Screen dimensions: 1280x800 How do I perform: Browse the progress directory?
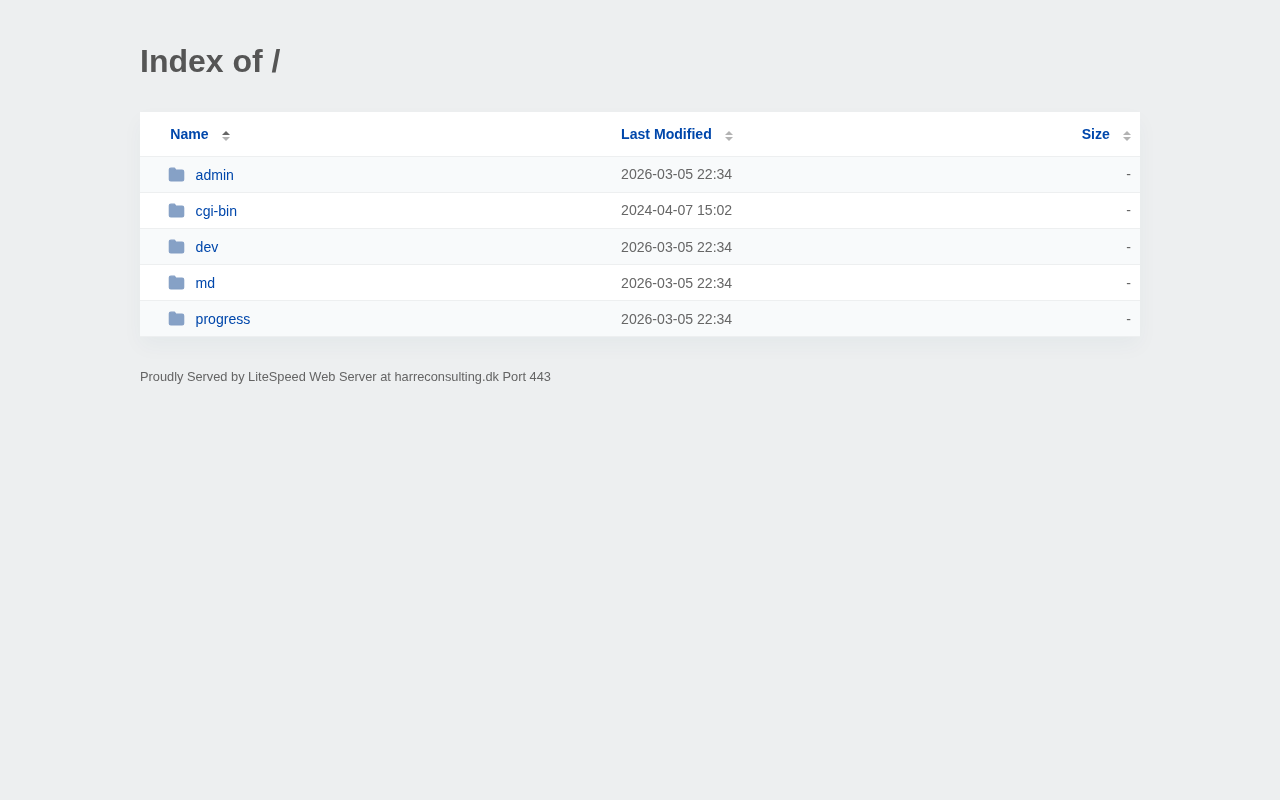[223, 319]
